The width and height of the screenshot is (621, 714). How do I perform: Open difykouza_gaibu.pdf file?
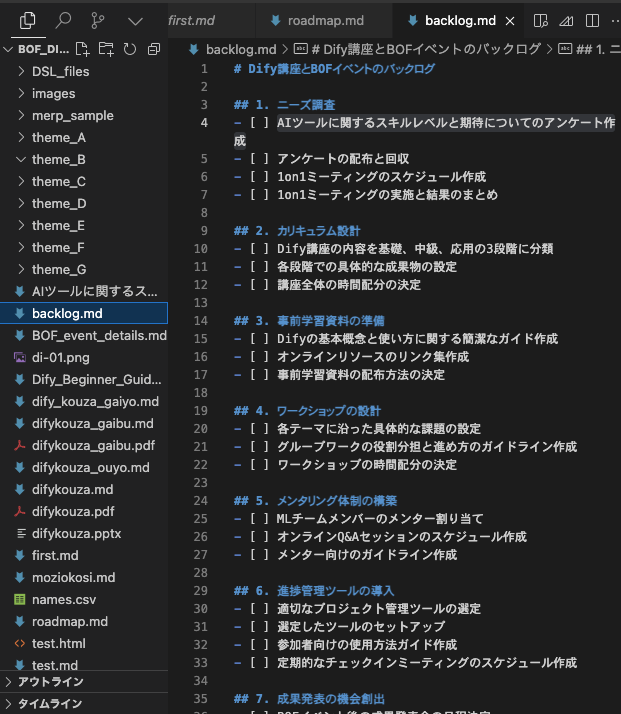84,445
